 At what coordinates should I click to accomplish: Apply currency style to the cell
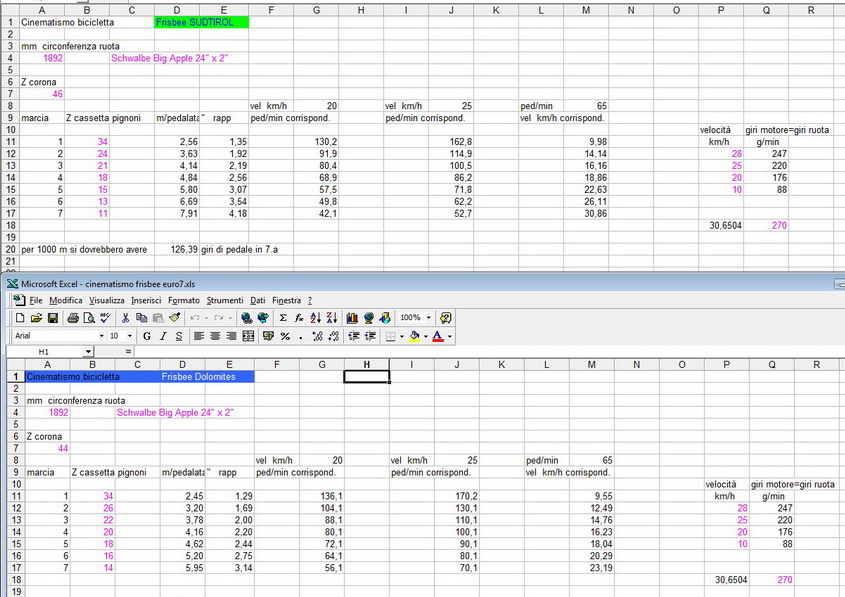pyautogui.click(x=268, y=336)
